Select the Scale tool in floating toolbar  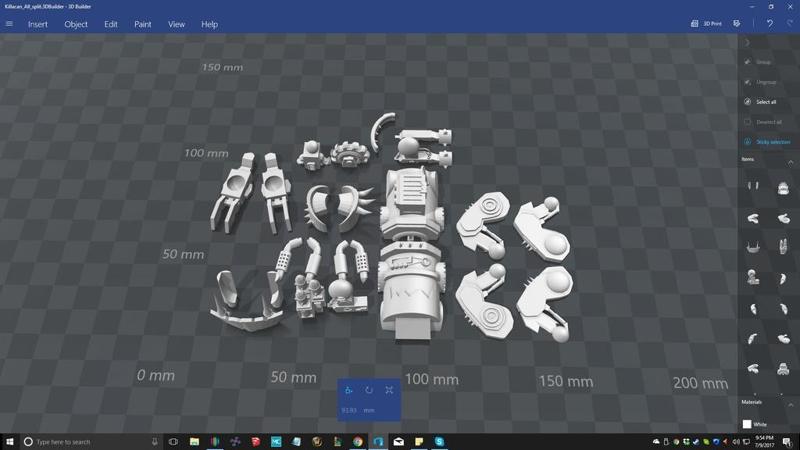pos(389,390)
